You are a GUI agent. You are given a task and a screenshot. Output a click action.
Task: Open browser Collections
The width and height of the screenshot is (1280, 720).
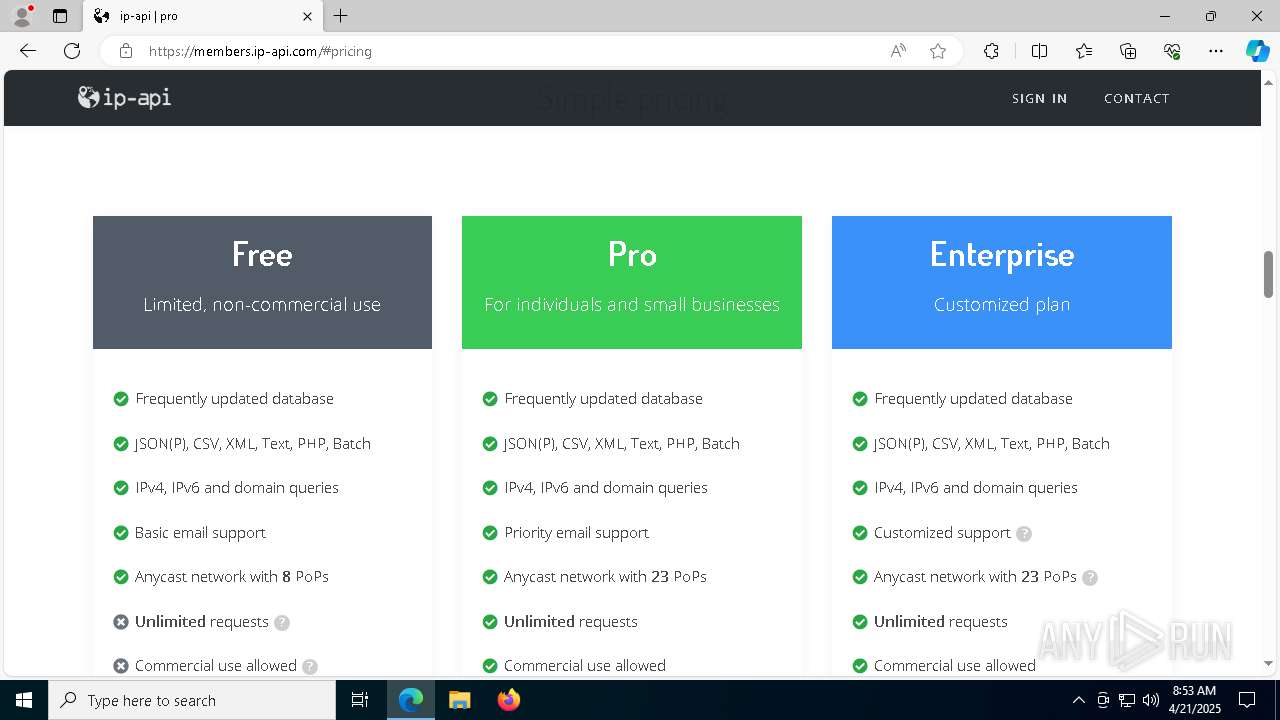(x=1128, y=51)
